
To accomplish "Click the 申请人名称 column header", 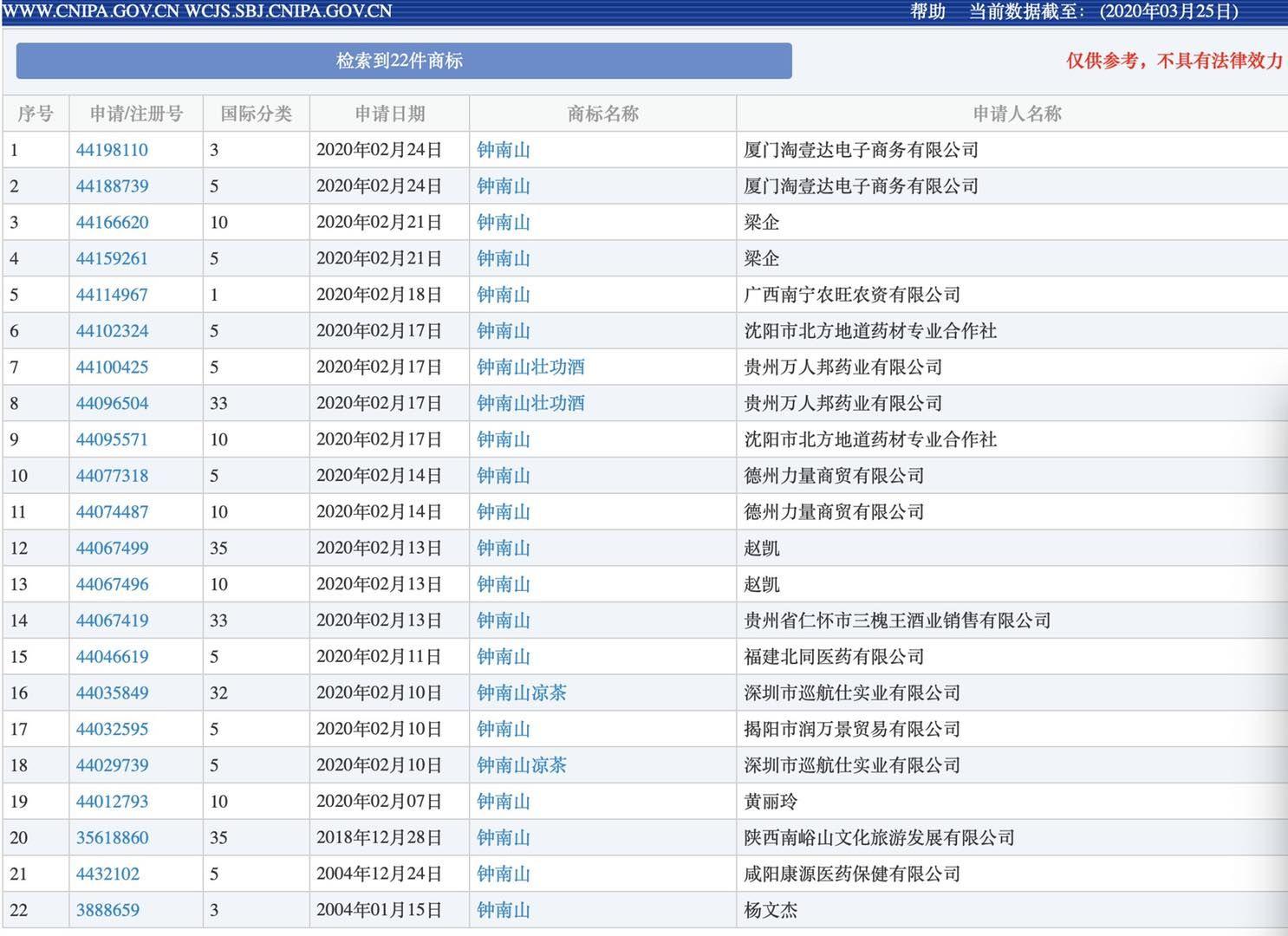I will tap(1016, 114).
